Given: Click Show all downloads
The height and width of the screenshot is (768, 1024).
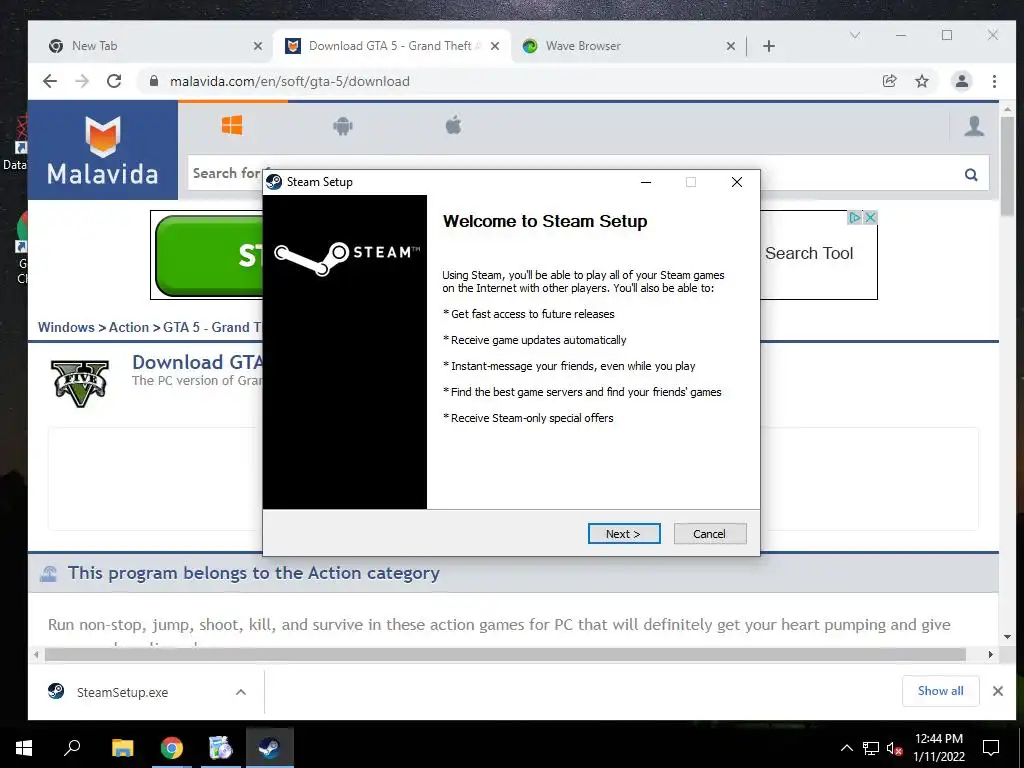Looking at the screenshot, I should [x=940, y=691].
